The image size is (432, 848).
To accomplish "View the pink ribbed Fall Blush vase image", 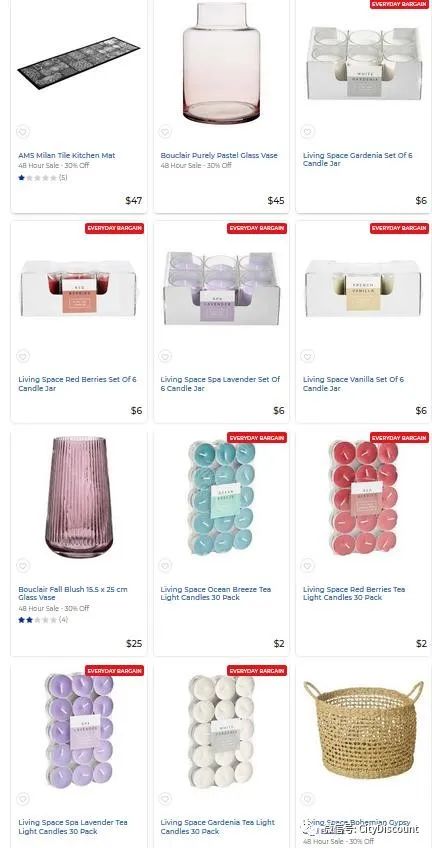I will [x=77, y=497].
